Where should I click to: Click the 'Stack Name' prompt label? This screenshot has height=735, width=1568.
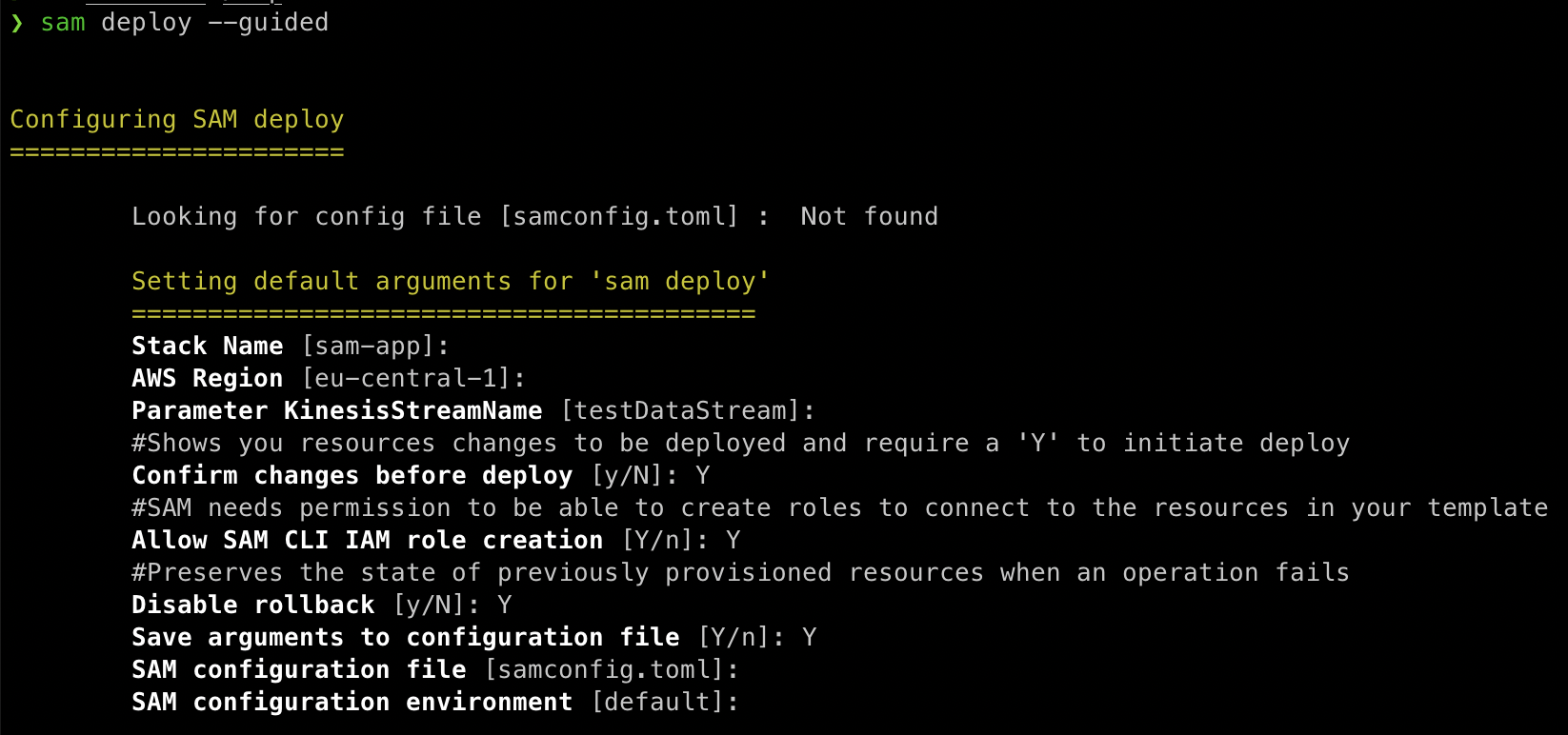tap(208, 347)
